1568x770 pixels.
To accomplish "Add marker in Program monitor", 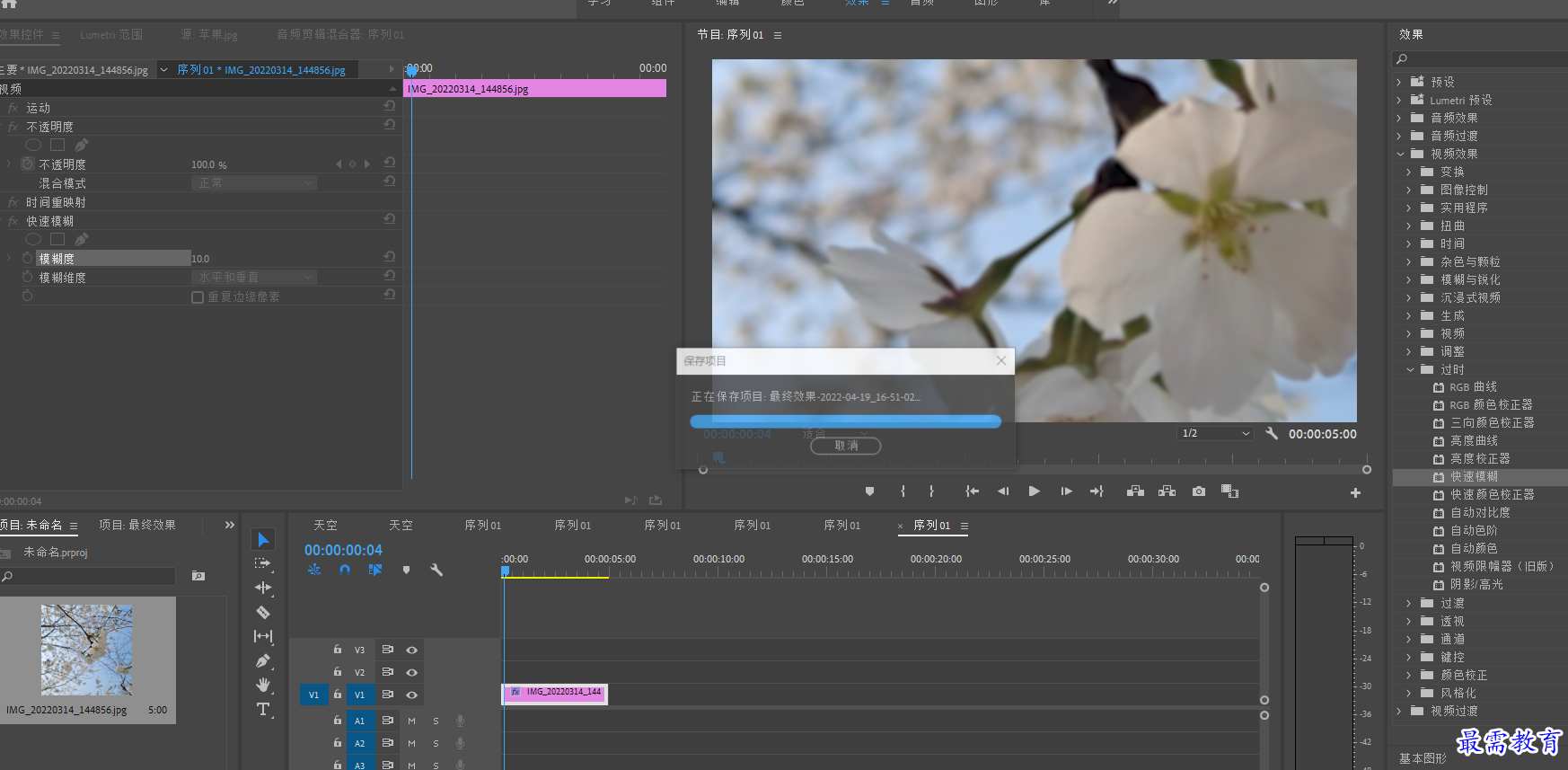I will (x=869, y=491).
